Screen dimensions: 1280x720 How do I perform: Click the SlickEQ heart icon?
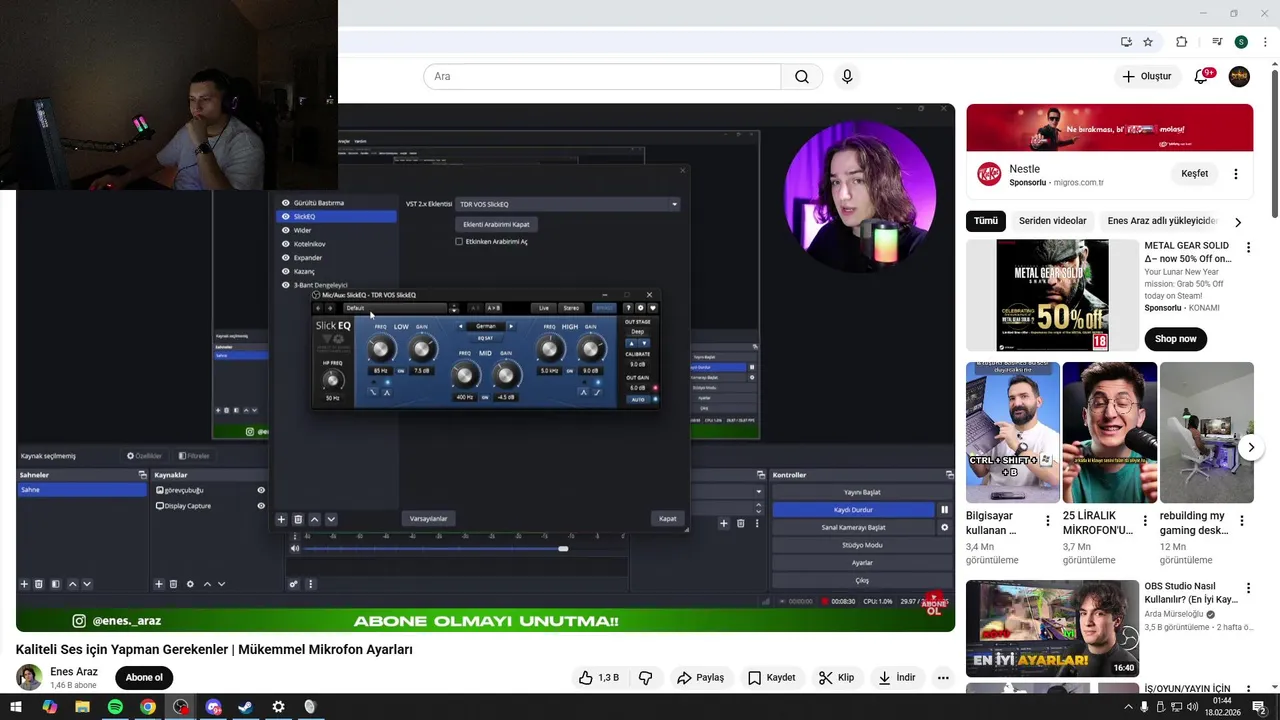click(653, 308)
